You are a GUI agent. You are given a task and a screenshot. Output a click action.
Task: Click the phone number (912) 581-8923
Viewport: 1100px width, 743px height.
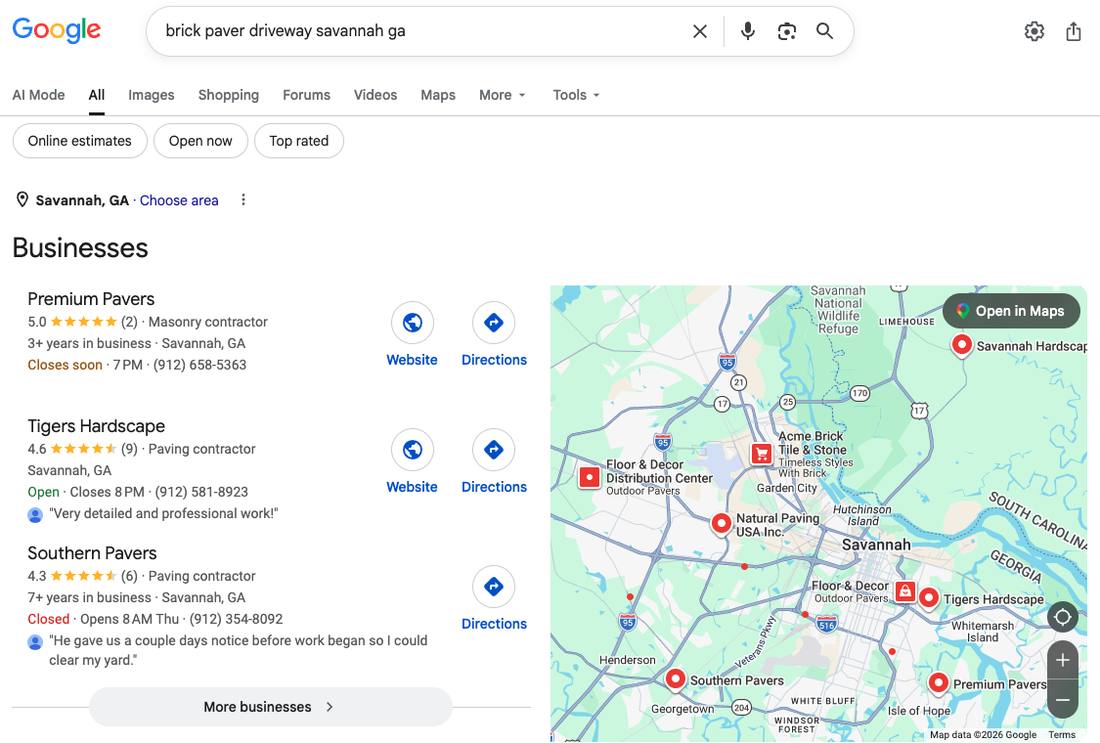(x=201, y=492)
